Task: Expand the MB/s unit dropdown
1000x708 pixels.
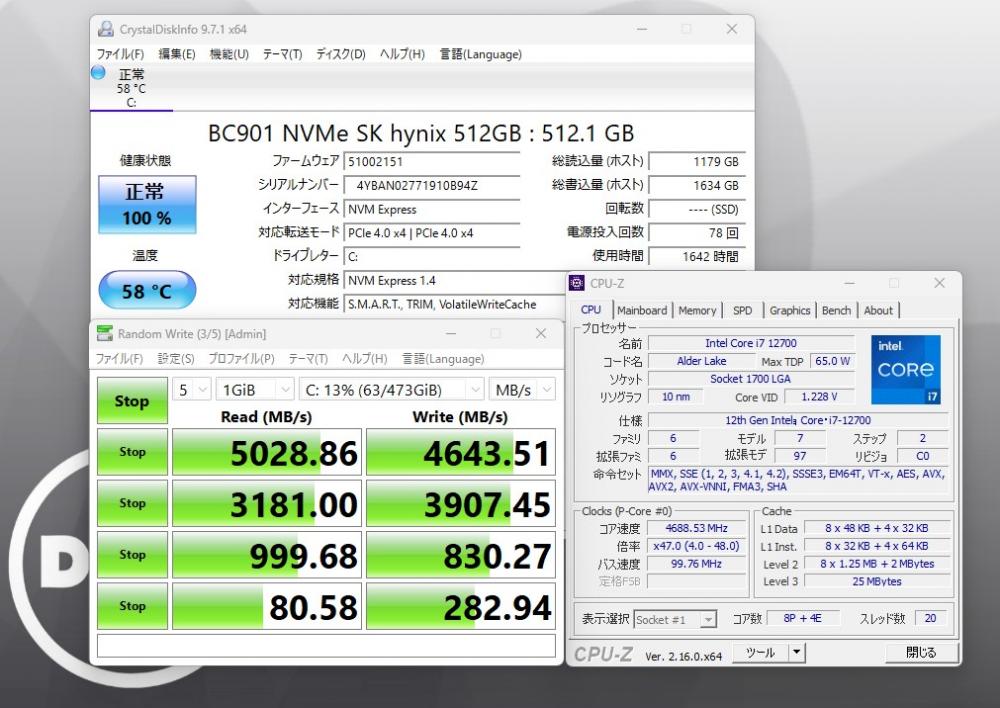Action: click(x=523, y=390)
